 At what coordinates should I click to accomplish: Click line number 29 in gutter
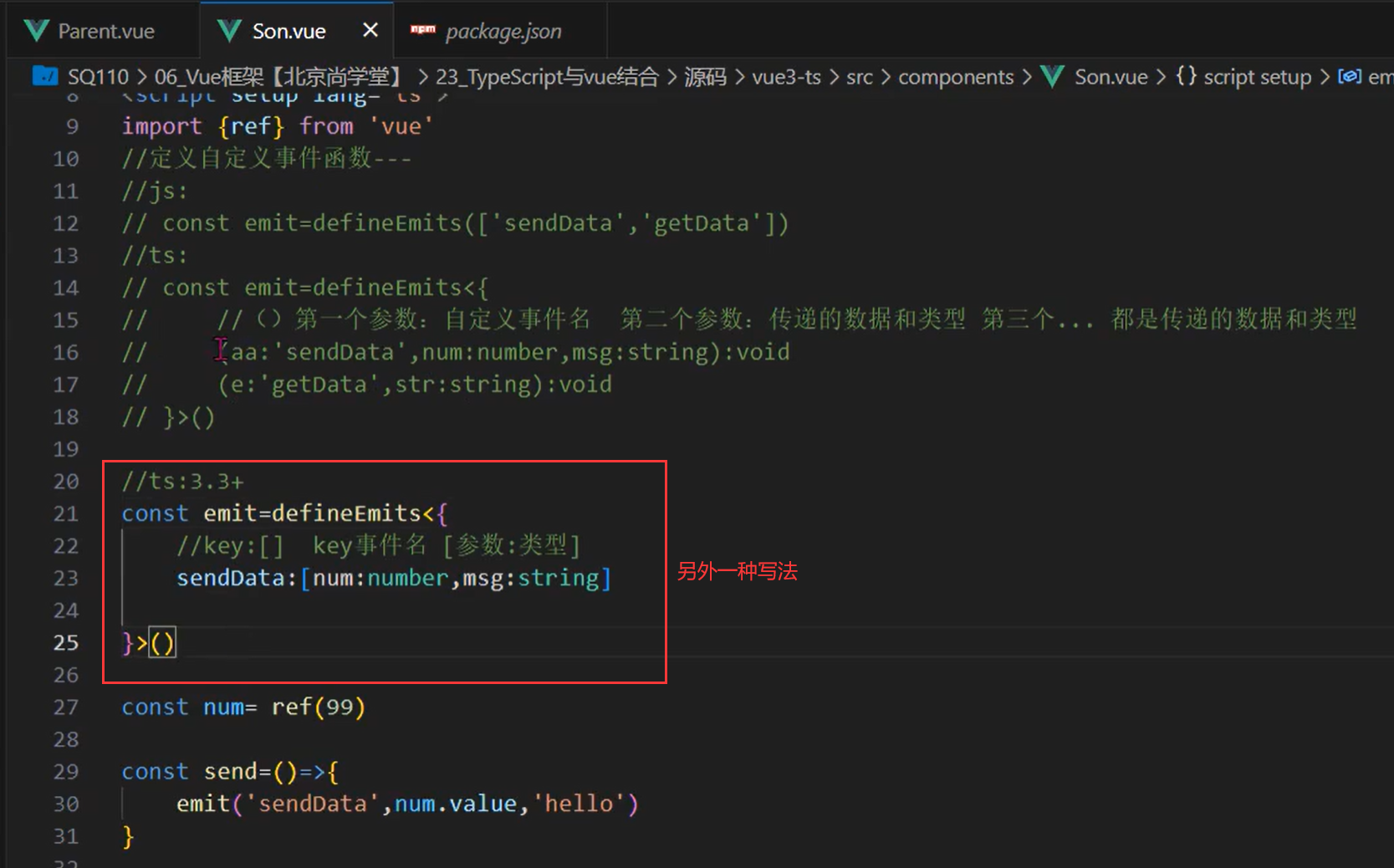(66, 771)
